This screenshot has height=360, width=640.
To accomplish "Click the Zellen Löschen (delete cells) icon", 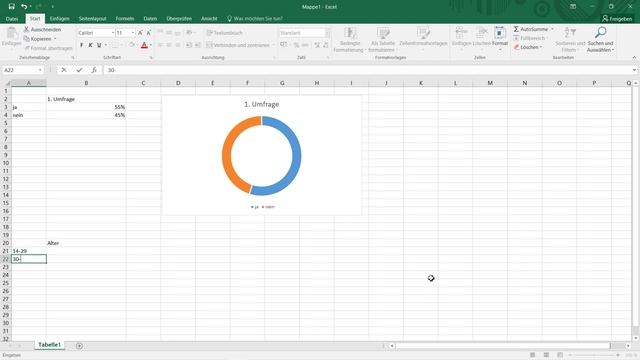I will (482, 33).
